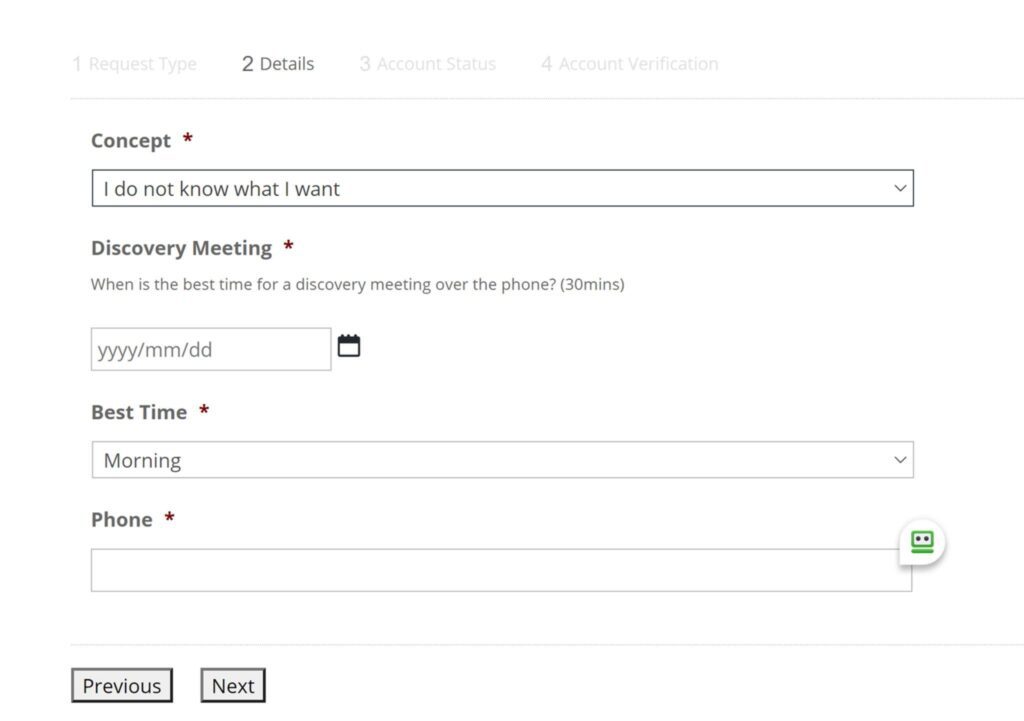Select the Details step tab
The width and height of the screenshot is (1024, 721).
[x=277, y=64]
